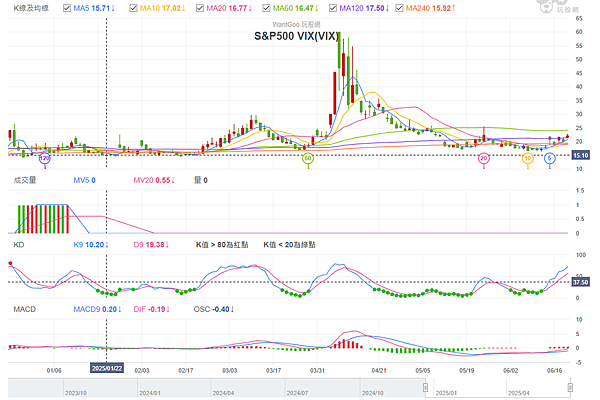600x400 pixels.
Task: Click the MV5 0 legend value
Action: 85,180
